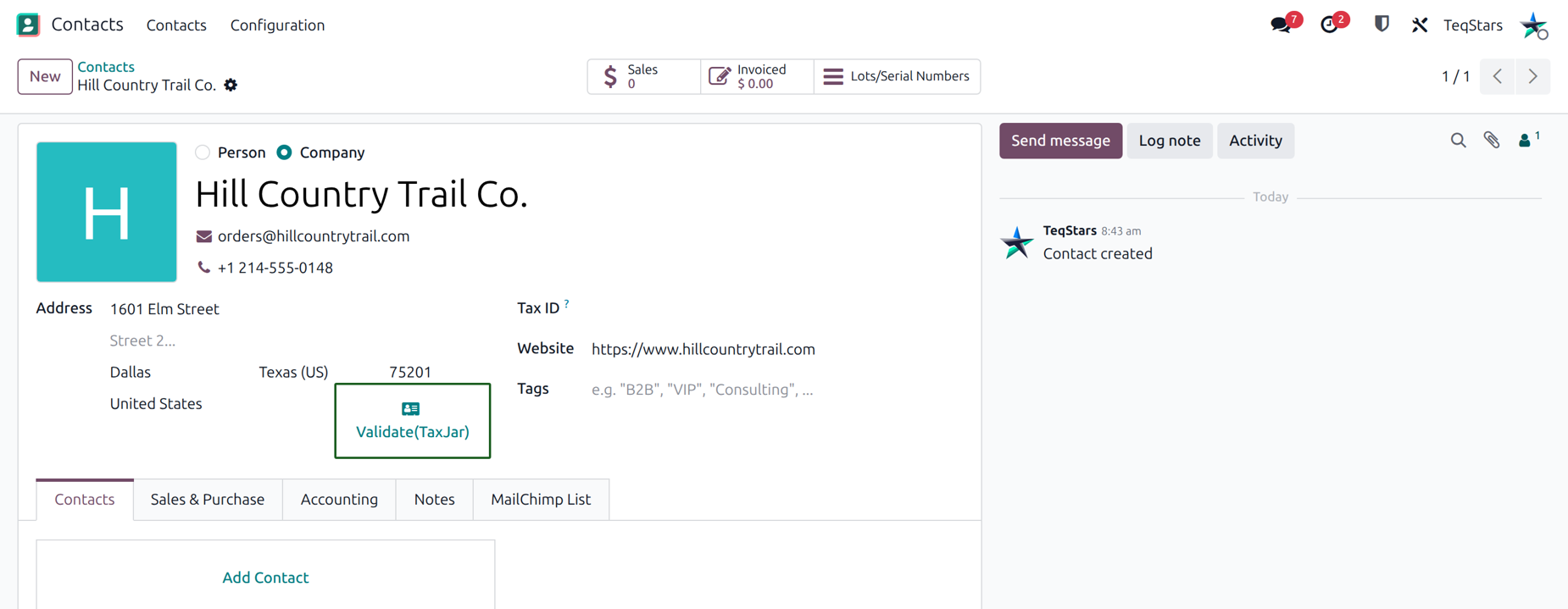
Task: Open the user avatar star icon
Action: [x=1534, y=25]
